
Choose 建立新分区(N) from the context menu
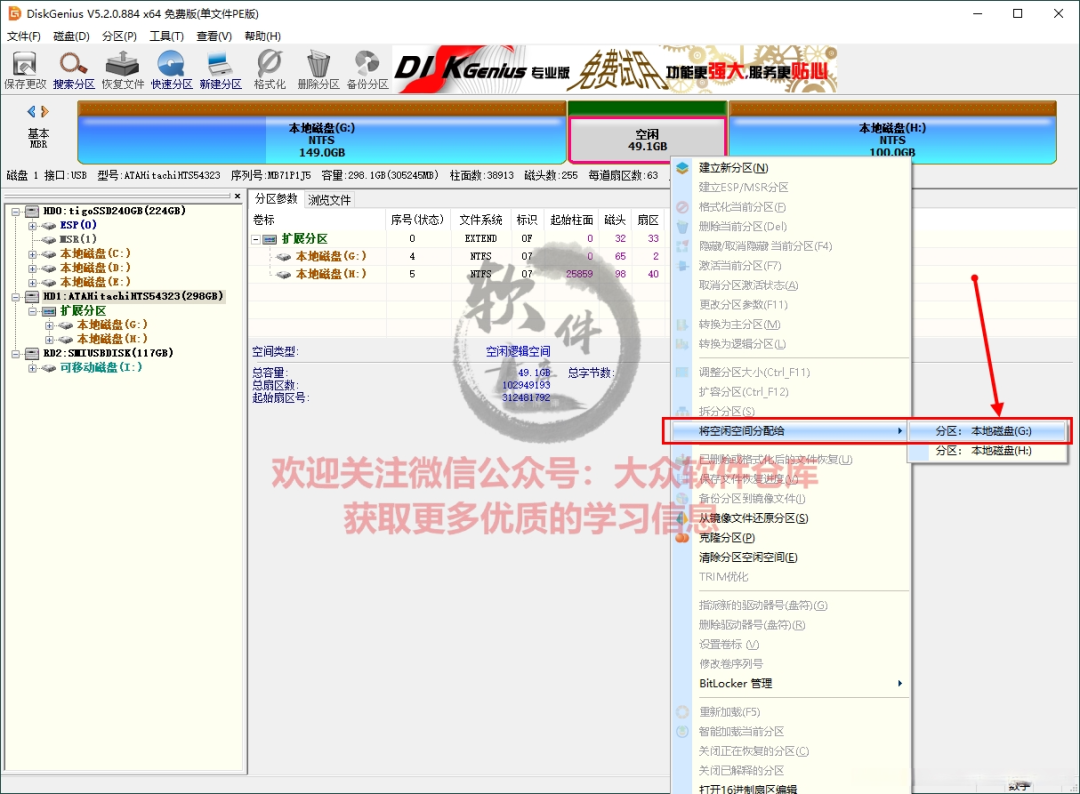click(791, 168)
